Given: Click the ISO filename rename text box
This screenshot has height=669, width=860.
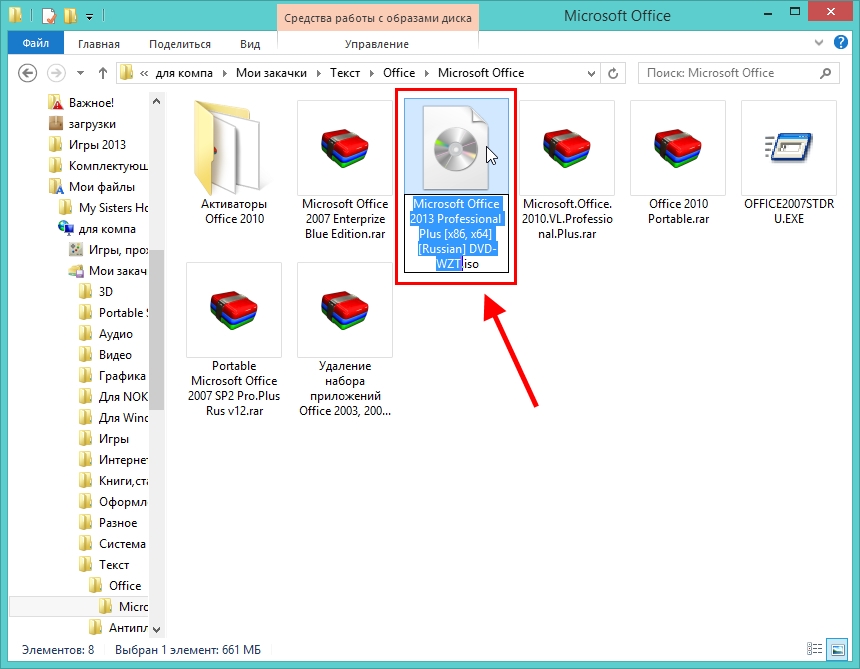Looking at the screenshot, I should [x=456, y=234].
